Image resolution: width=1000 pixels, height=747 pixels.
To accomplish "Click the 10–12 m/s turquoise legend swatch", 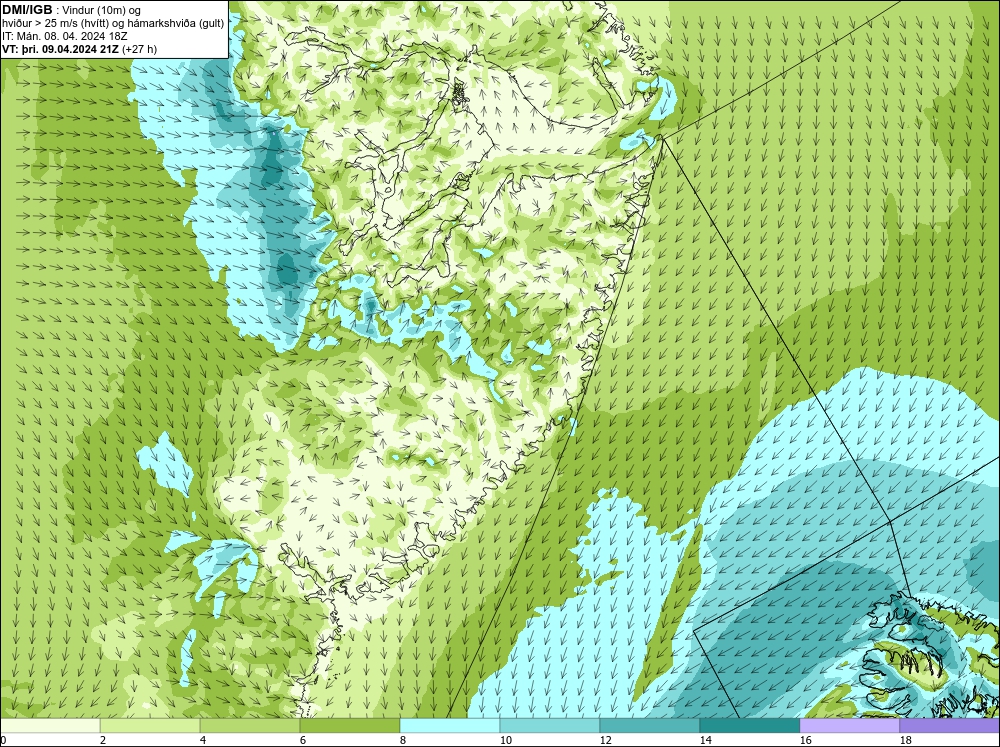I will [550, 726].
